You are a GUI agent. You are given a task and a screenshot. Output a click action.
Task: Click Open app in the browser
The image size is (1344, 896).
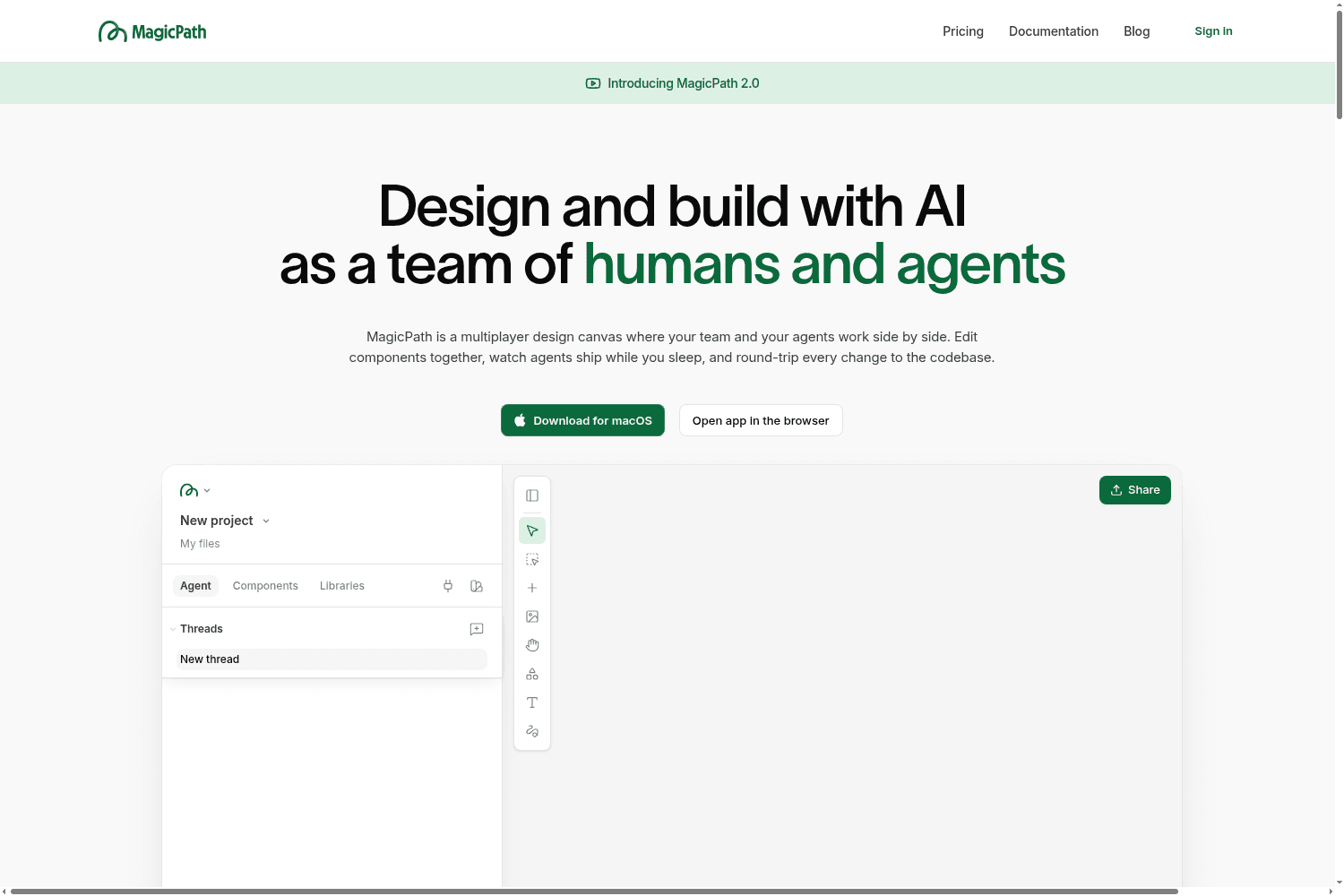pyautogui.click(x=761, y=420)
